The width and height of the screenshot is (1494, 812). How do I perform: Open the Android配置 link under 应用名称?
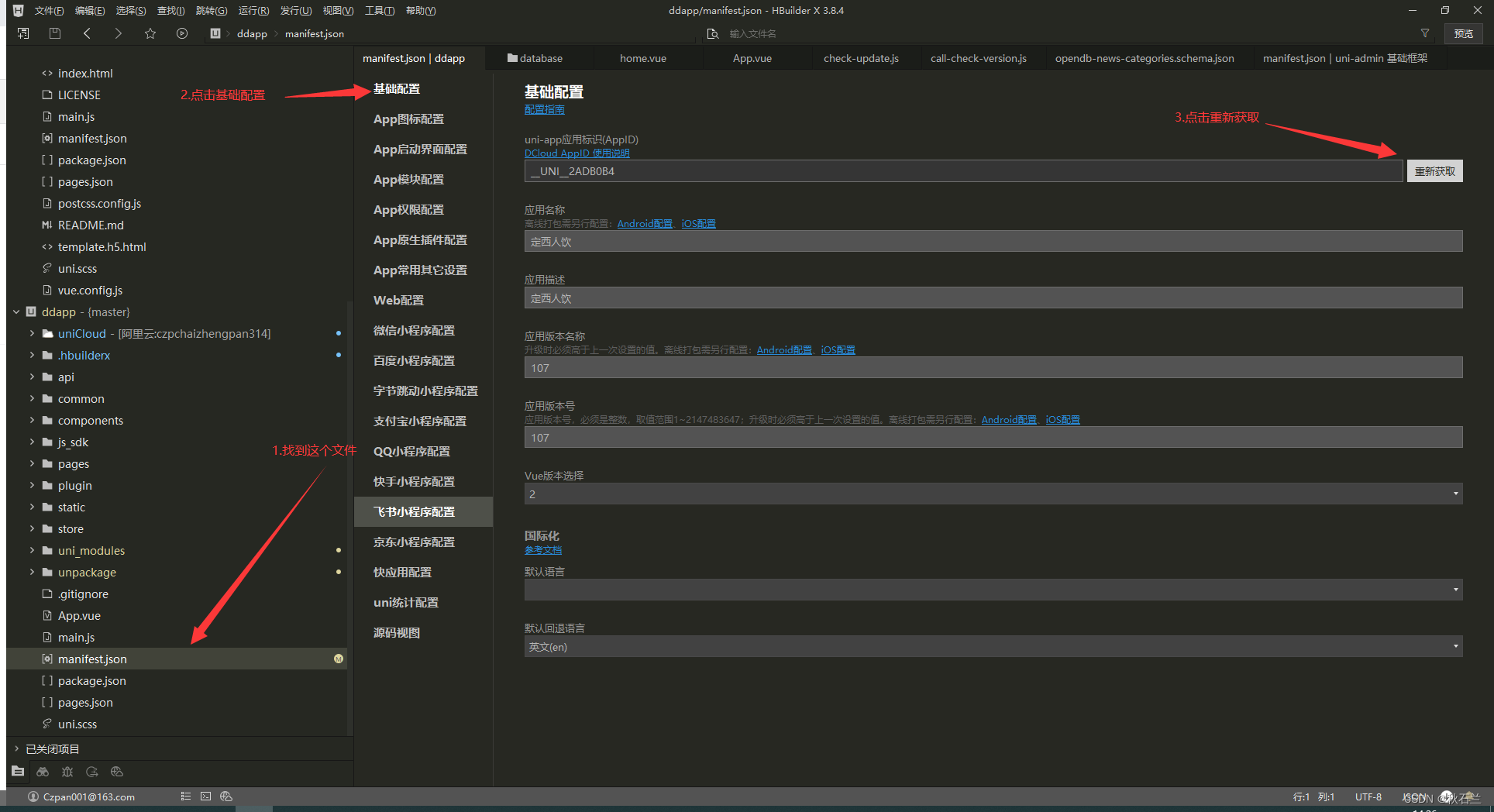click(645, 224)
